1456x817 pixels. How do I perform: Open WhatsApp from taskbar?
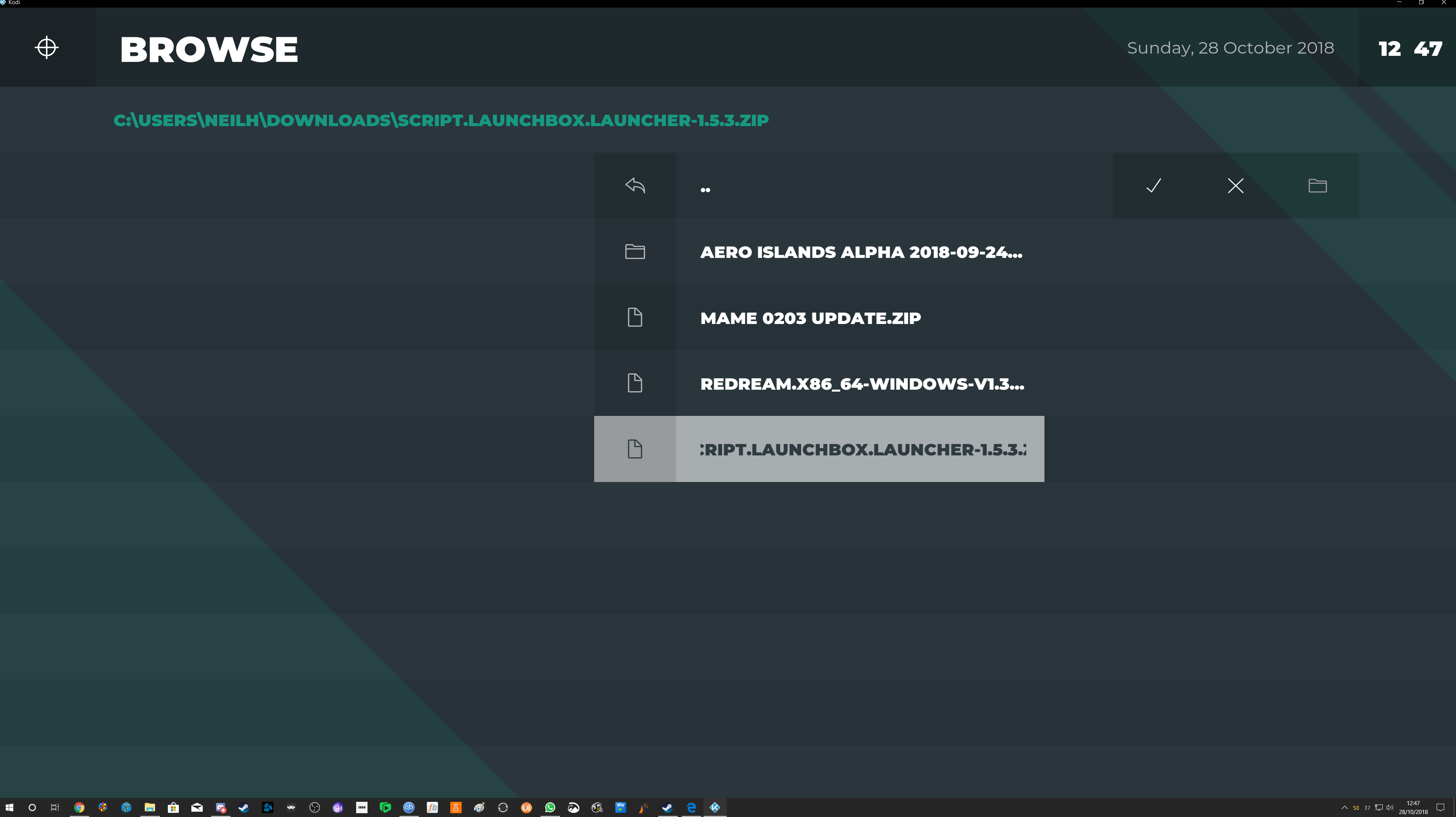(x=550, y=808)
